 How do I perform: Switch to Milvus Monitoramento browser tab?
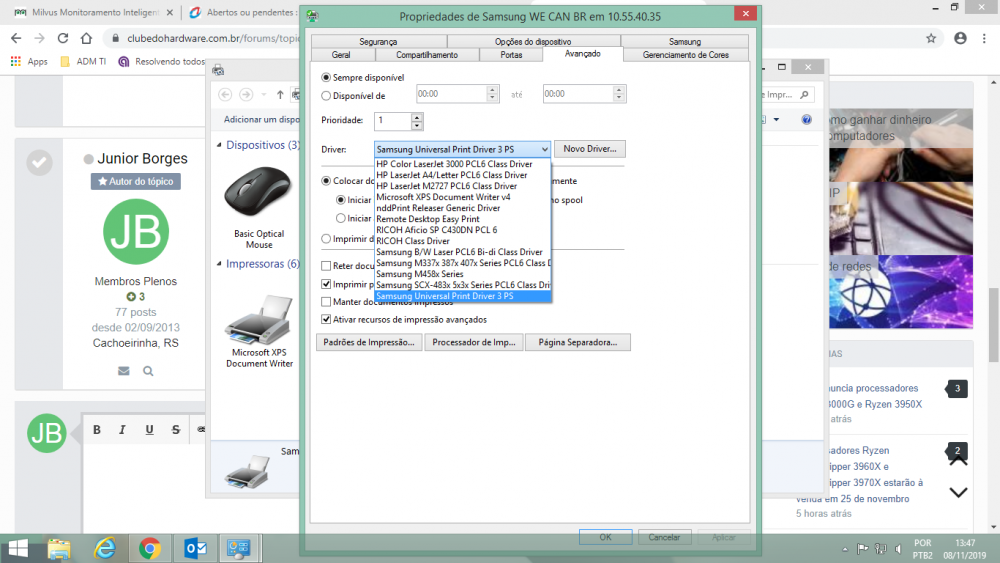click(x=96, y=12)
